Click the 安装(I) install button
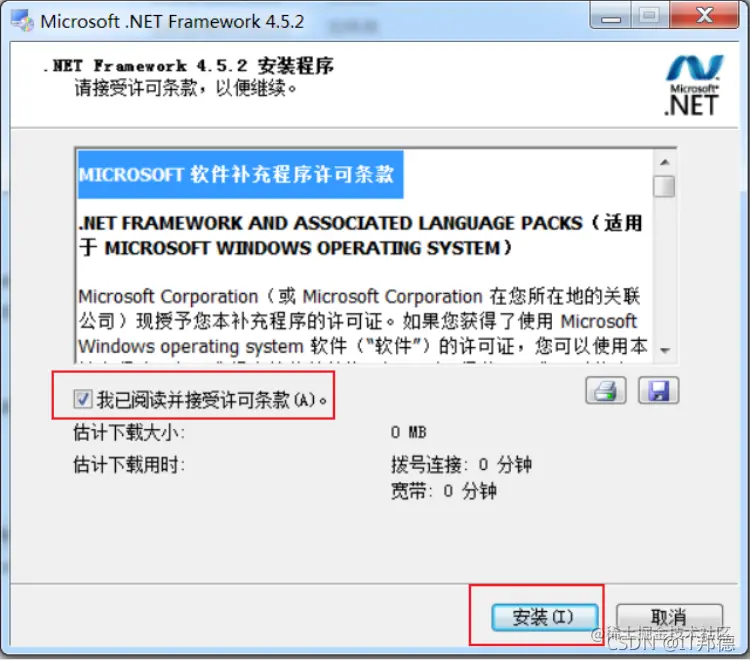This screenshot has width=750, height=661. coord(544,617)
